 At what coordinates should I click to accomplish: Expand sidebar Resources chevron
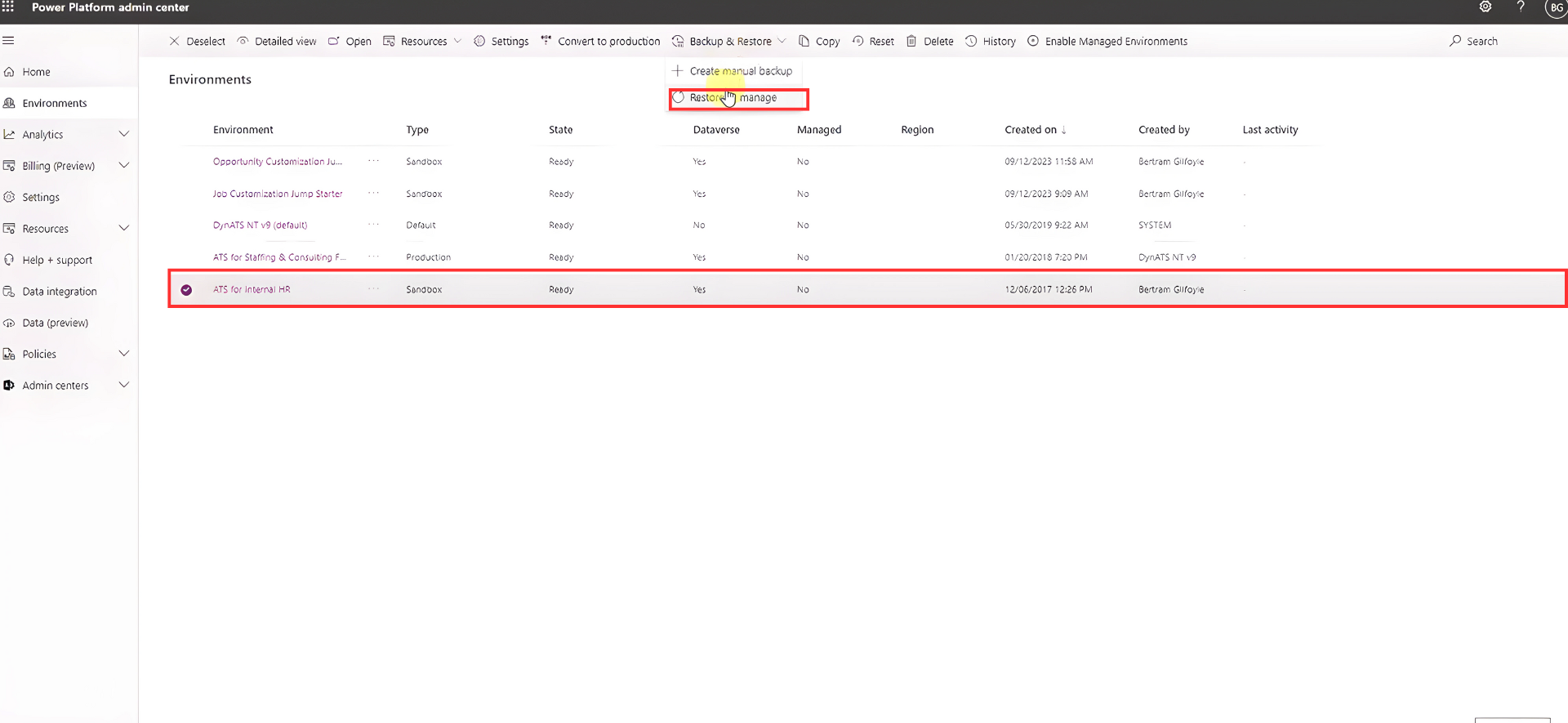(124, 228)
